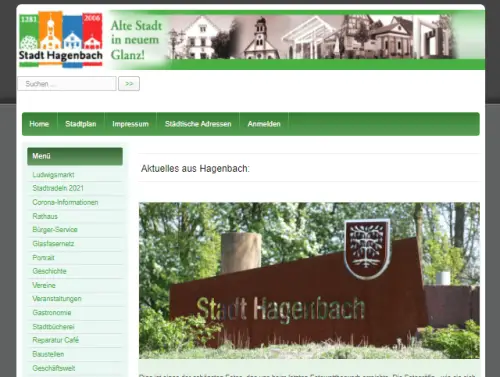This screenshot has height=377, width=500.
Task: Click the Aktuelles aus Hagenbach heading
Action: tap(195, 169)
